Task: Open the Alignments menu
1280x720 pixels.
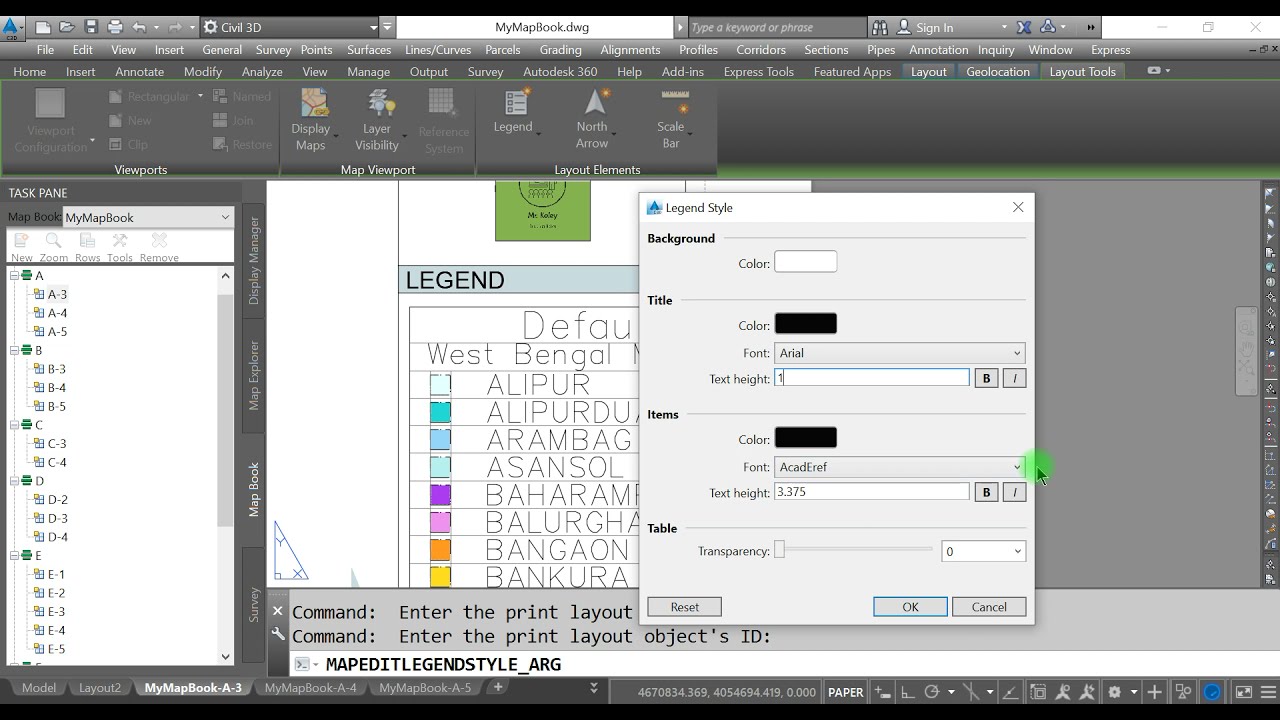Action: pos(630,50)
